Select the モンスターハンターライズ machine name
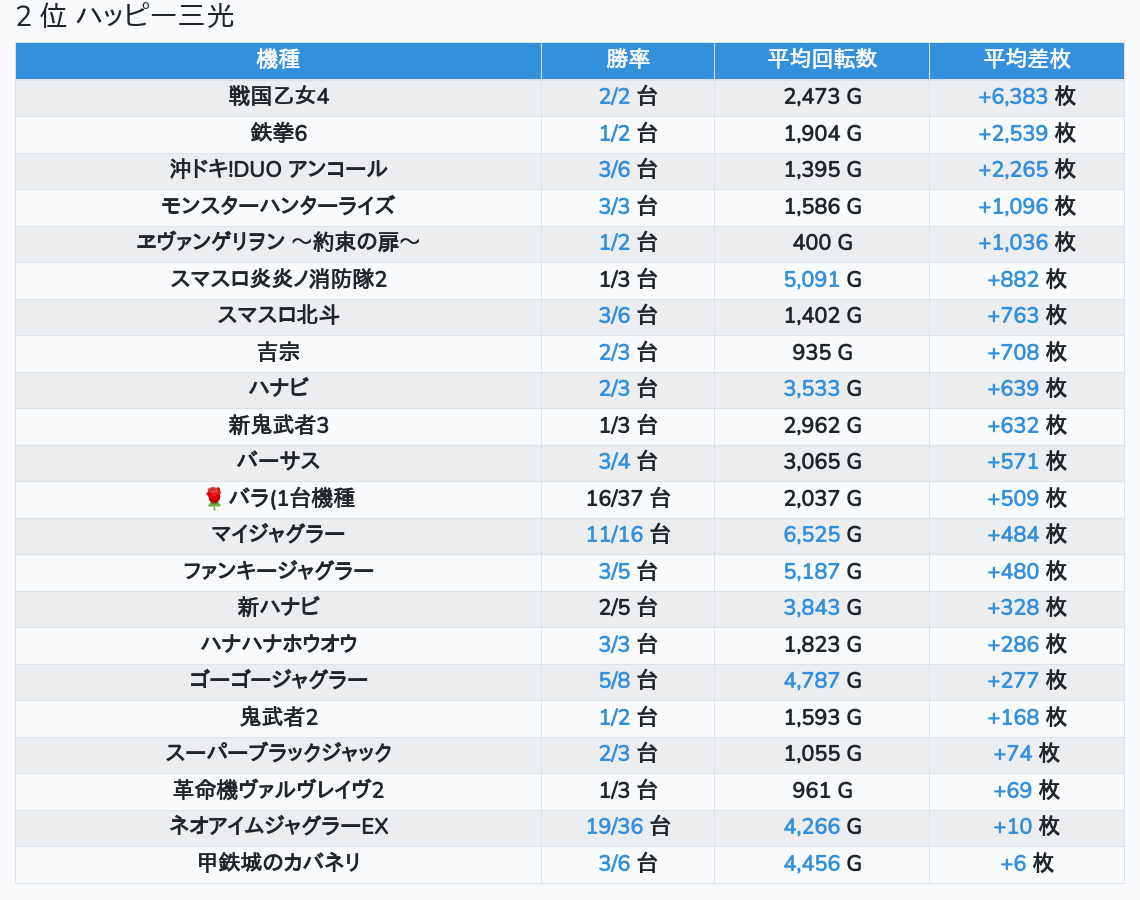1140x900 pixels. pyautogui.click(x=278, y=206)
